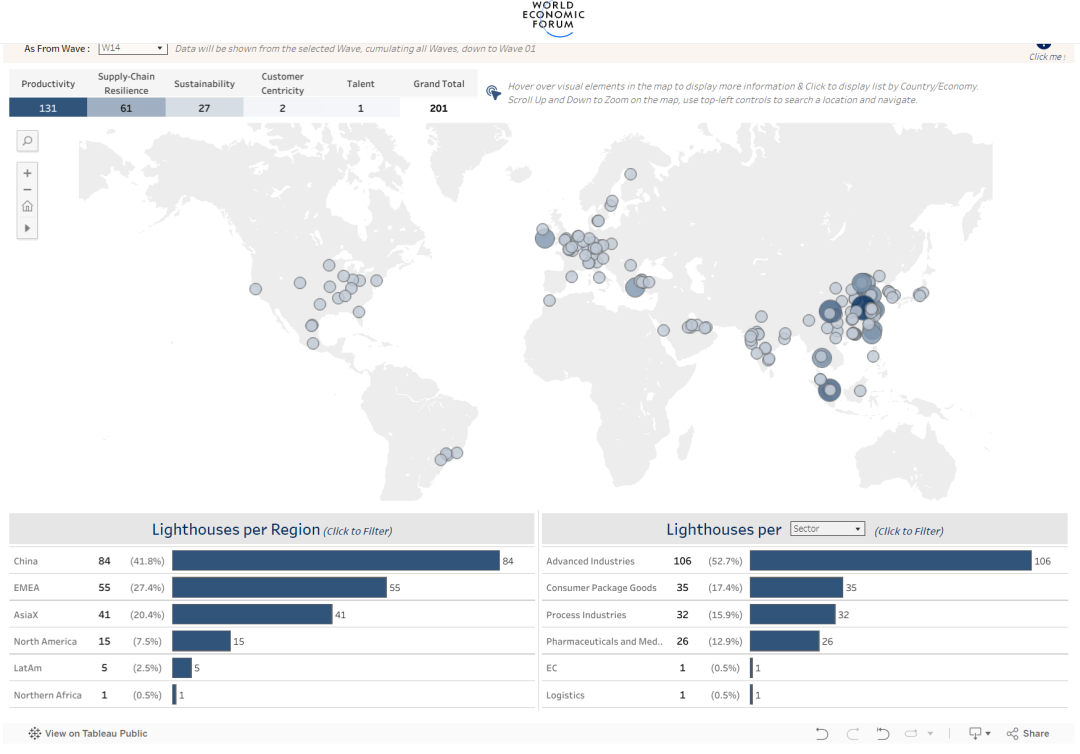Reset the map view with home icon

(27, 207)
